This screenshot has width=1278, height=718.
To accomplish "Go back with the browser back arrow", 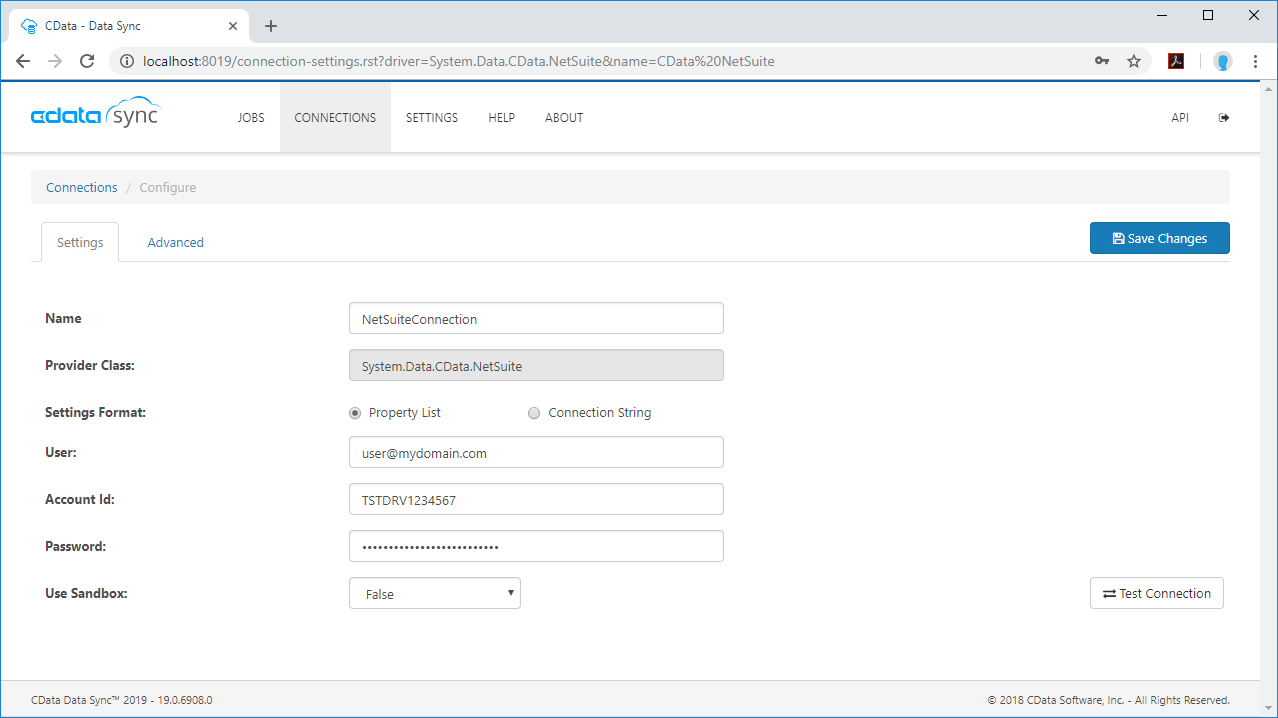I will tap(23, 61).
